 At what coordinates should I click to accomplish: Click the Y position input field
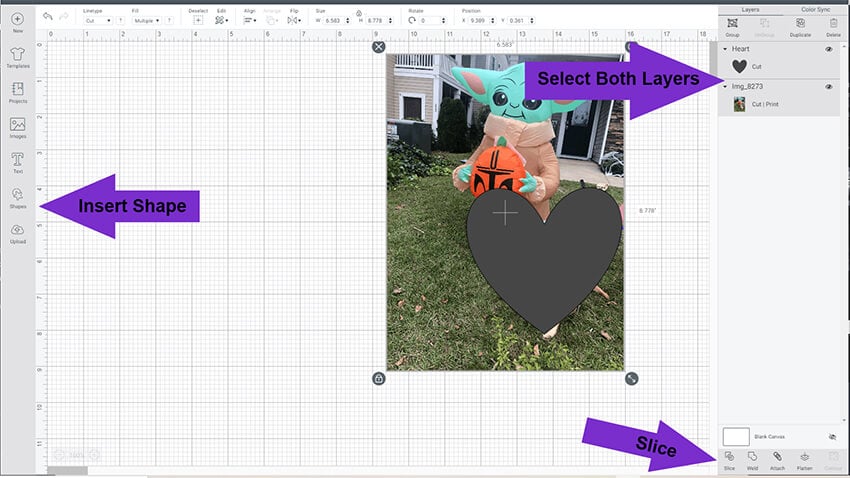[x=518, y=21]
